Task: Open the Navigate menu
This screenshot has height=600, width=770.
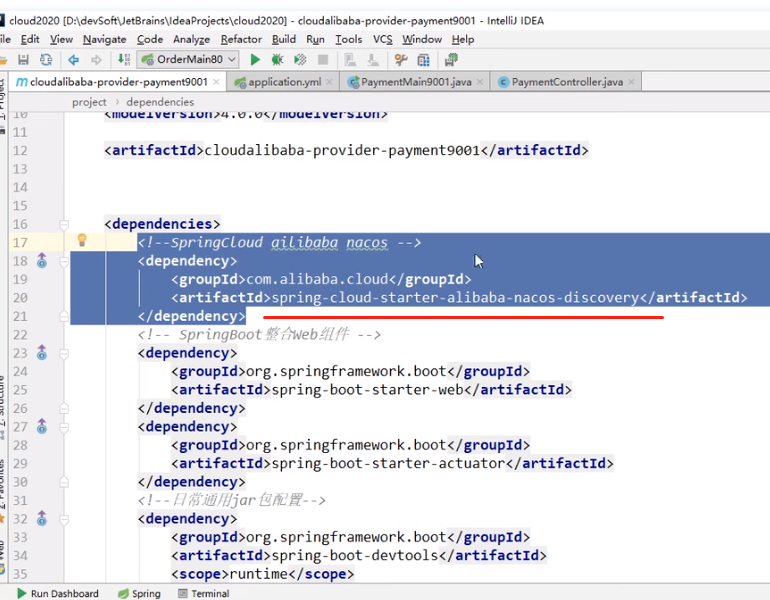Action: coord(105,39)
